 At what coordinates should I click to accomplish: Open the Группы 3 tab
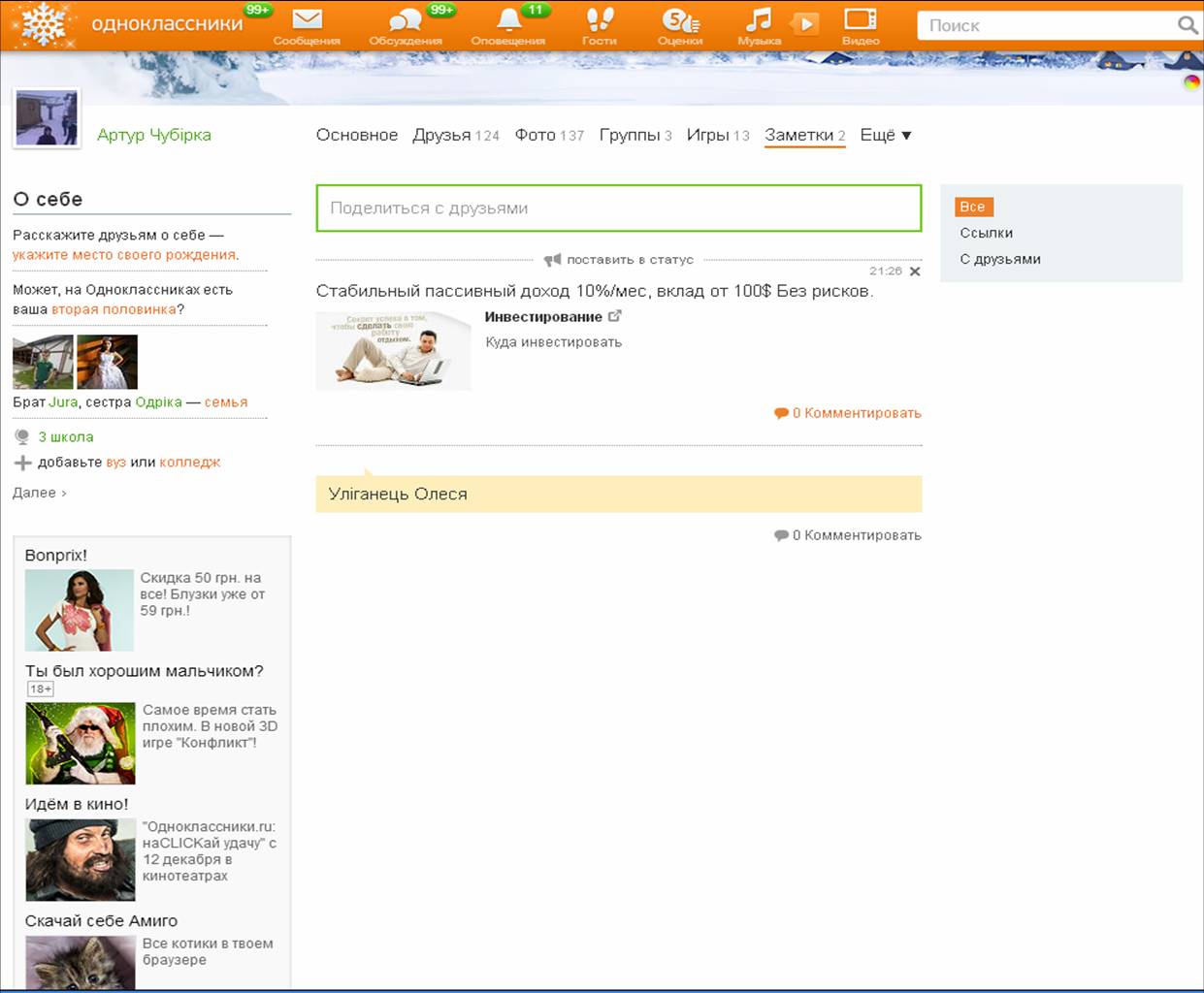(635, 135)
